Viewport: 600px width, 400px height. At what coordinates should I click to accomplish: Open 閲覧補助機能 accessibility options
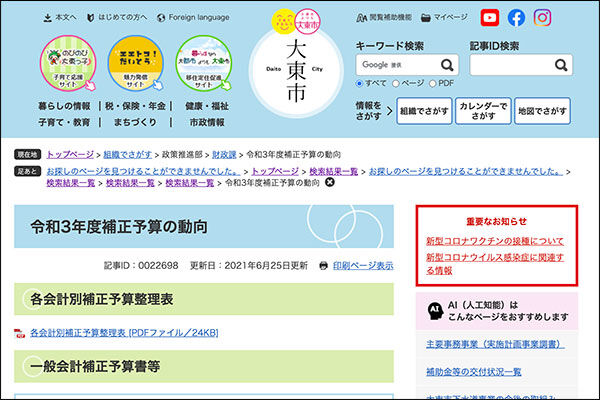[384, 18]
